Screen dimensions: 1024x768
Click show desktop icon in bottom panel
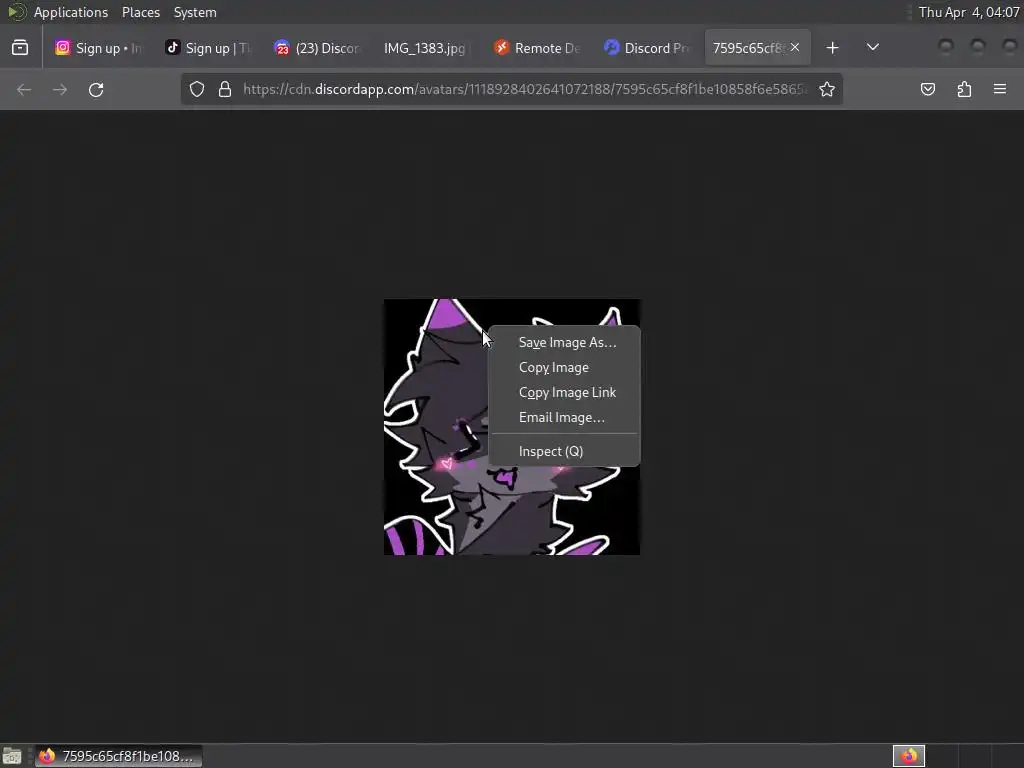[x=12, y=756]
